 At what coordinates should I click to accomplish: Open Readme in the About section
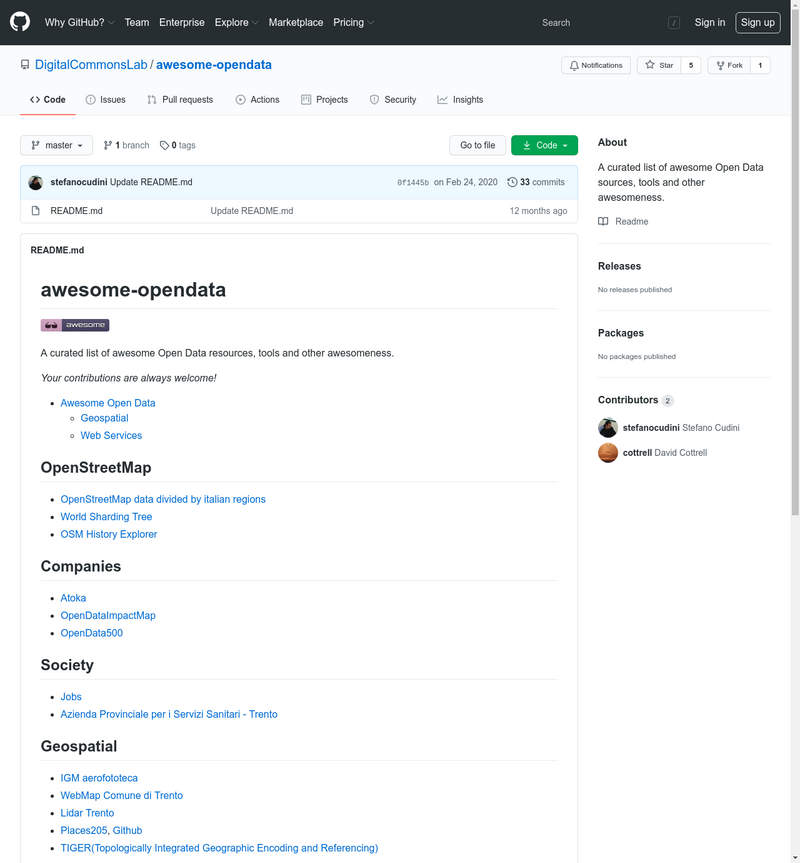(623, 221)
